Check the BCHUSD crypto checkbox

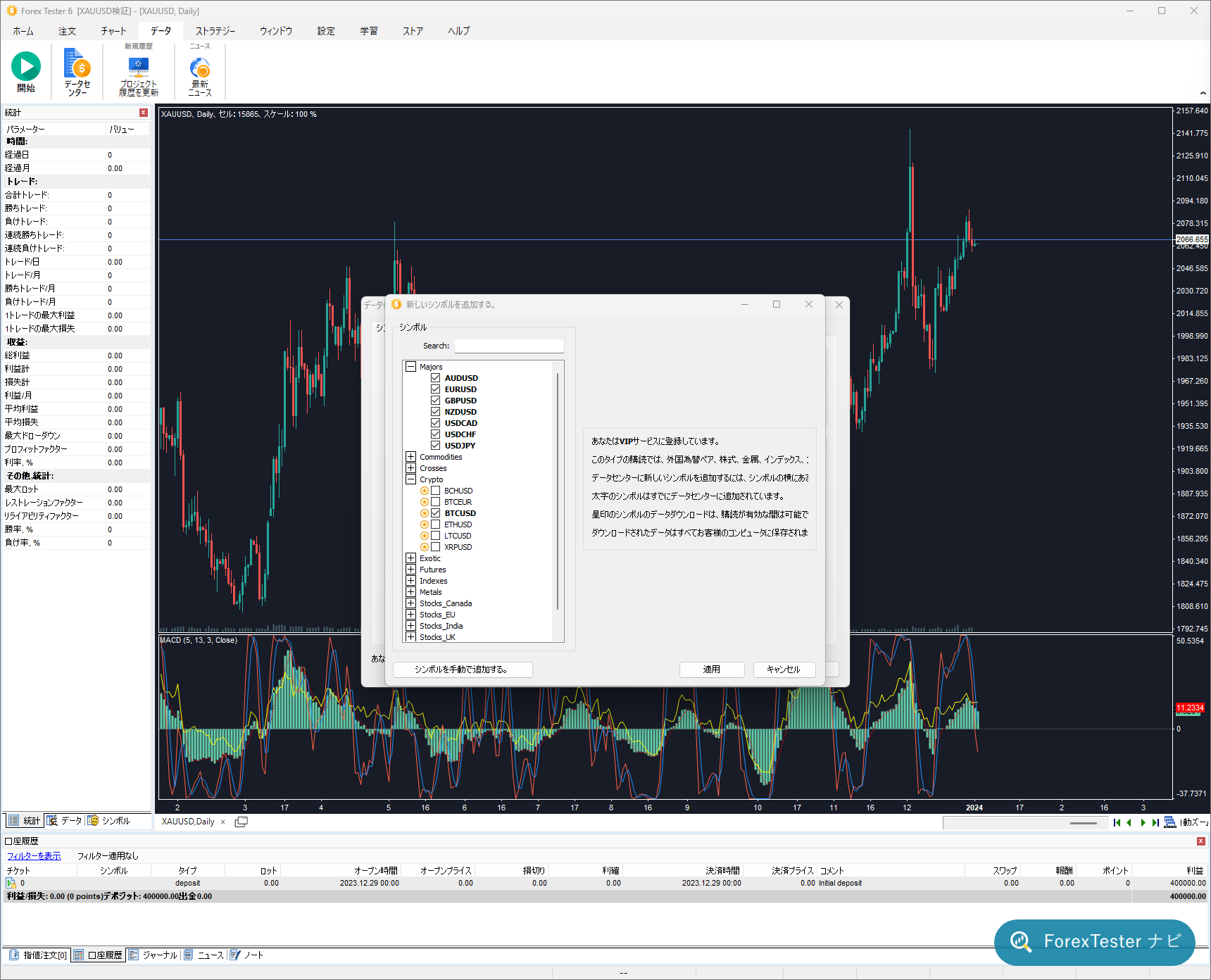[x=436, y=491]
